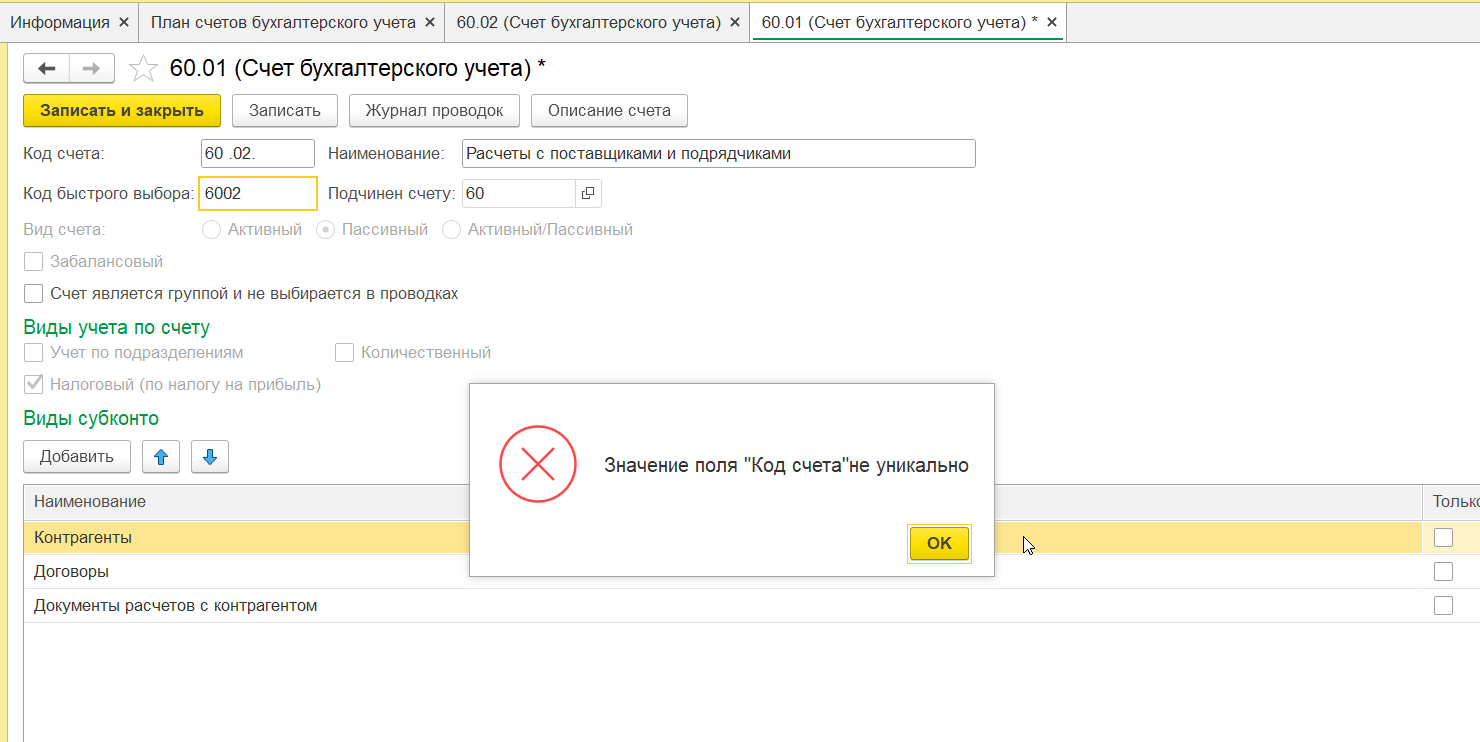Switch to План счетов бухгалтерского учета tab
This screenshot has height=742, width=1480.
(x=283, y=22)
